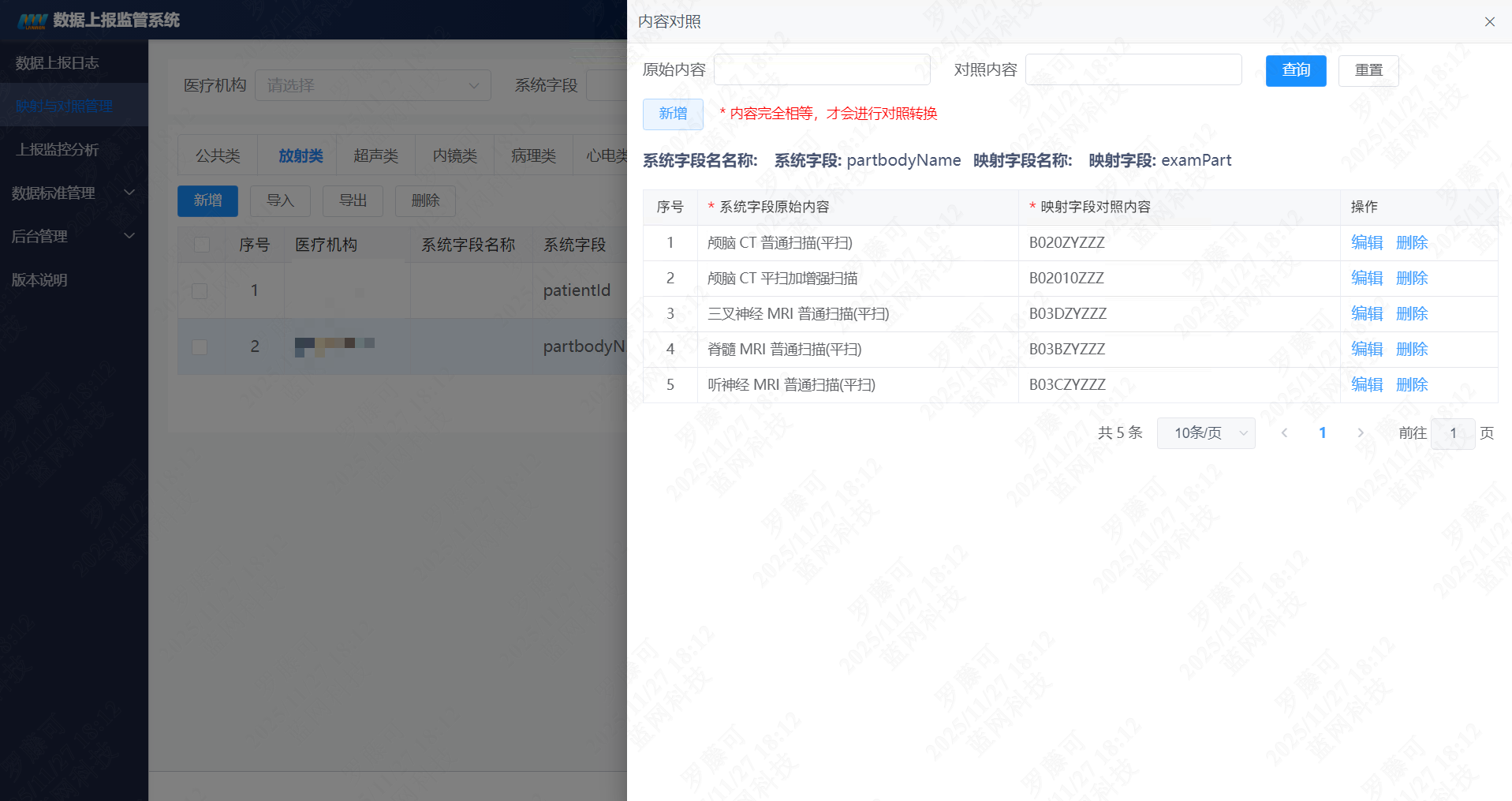Viewport: 1512px width, 801px height.
Task: Expand the 数据标准管理 sidebar menu
Action: (x=73, y=193)
